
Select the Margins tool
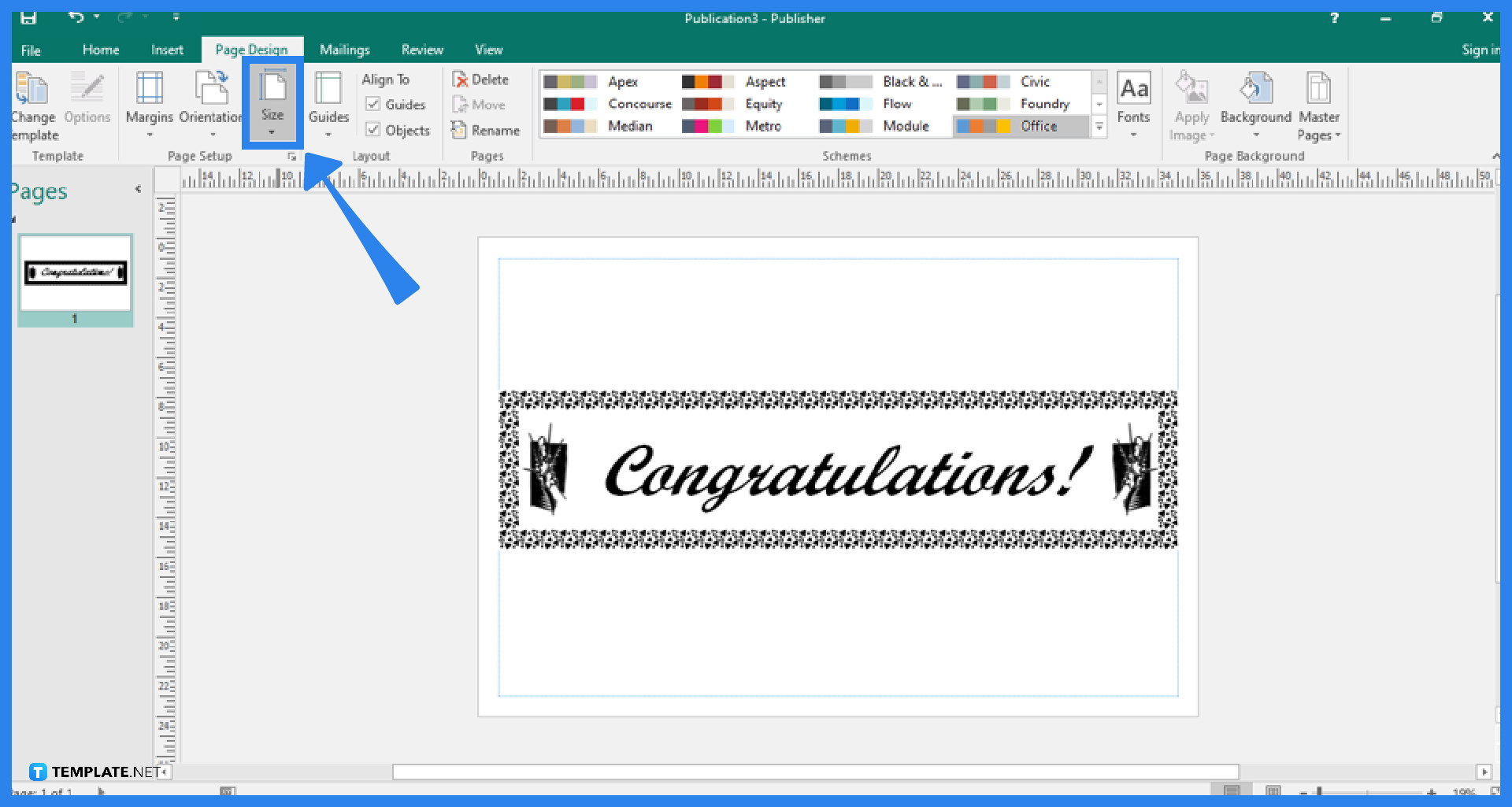point(149,102)
